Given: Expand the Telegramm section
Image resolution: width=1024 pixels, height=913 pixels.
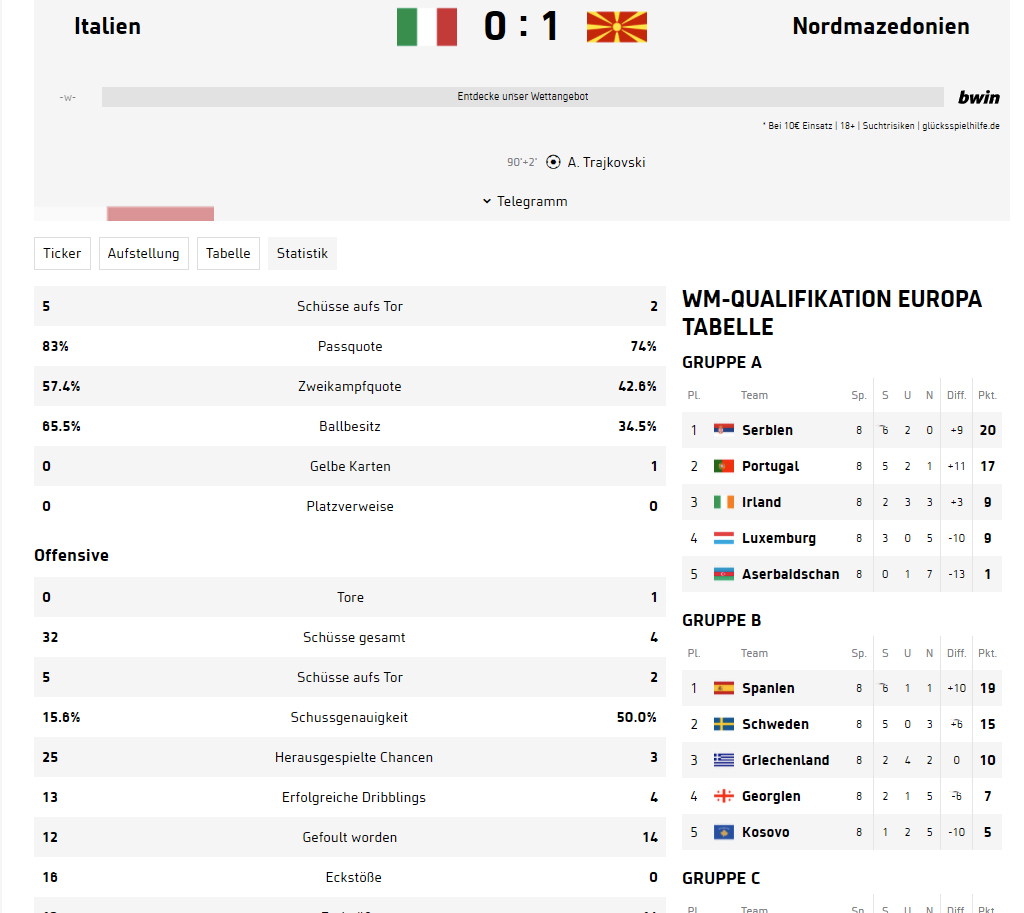Looking at the screenshot, I should coord(525,201).
